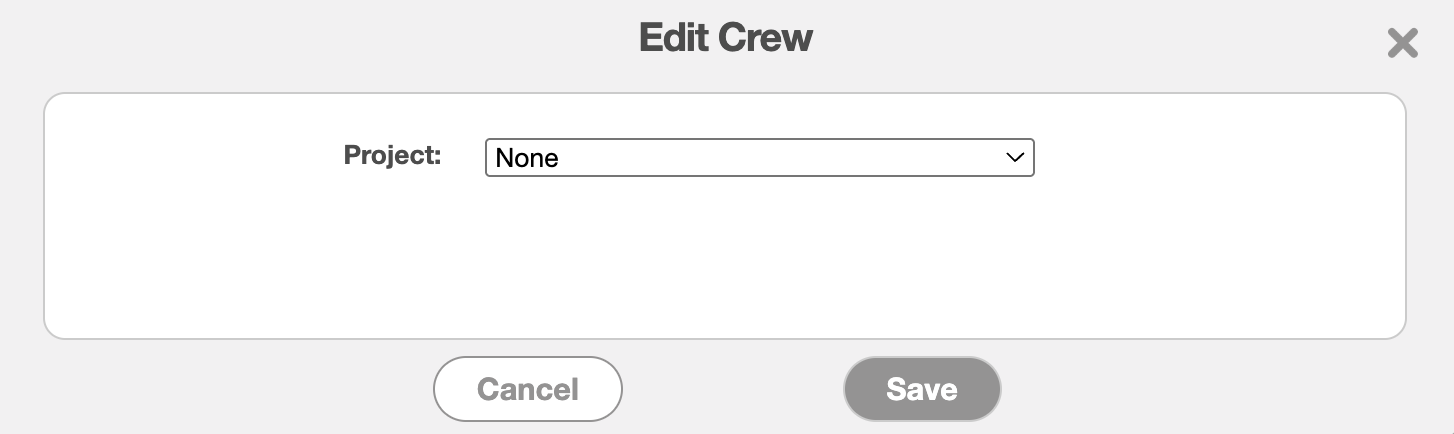Screen dimensions: 1454x434
Task: Expand the Project chevron arrow
Action: tap(1015, 157)
